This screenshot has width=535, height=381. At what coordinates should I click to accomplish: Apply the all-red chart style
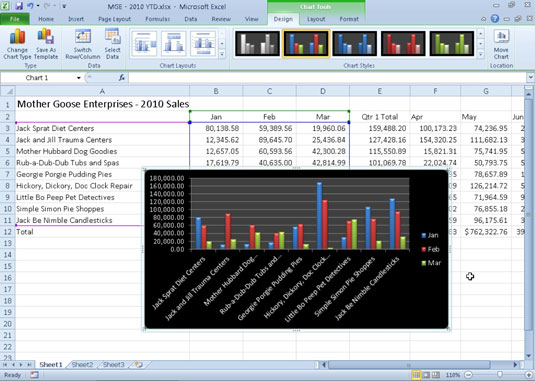(403, 44)
